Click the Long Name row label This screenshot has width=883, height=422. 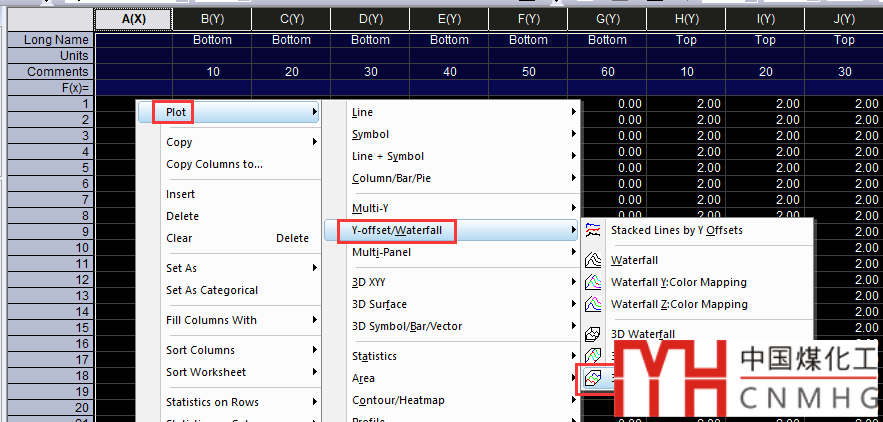point(51,40)
